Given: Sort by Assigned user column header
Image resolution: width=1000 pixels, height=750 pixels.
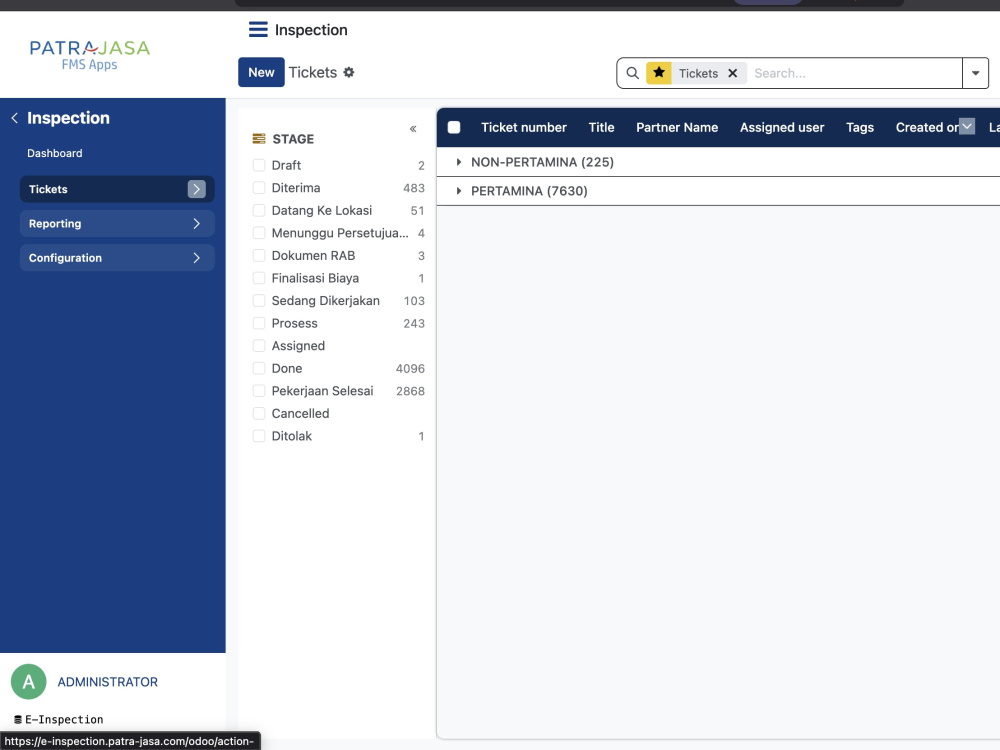Looking at the screenshot, I should pos(782,127).
